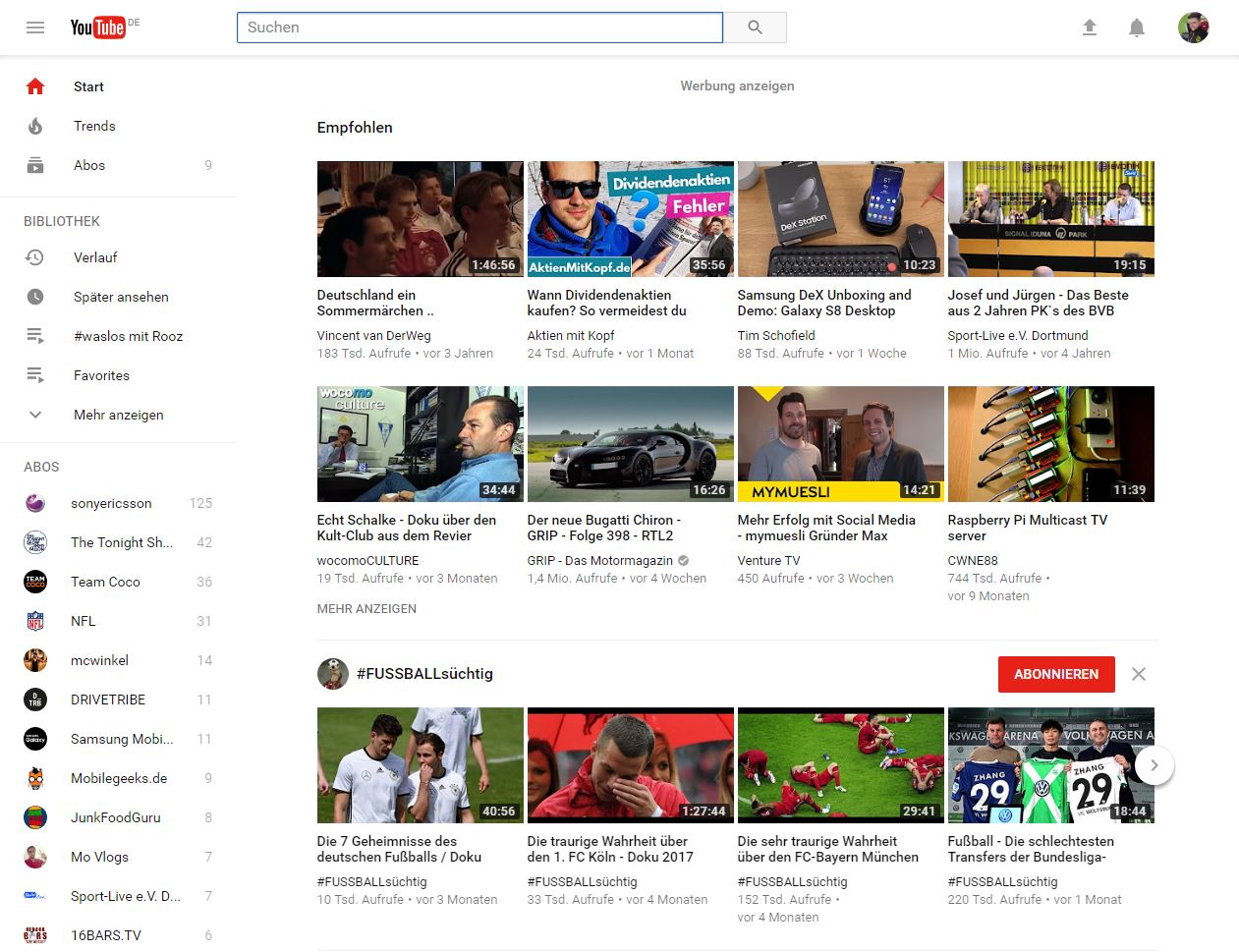Play the schlechtesten Transfers thumbnail
This screenshot has width=1239, height=952.
pyautogui.click(x=1051, y=765)
